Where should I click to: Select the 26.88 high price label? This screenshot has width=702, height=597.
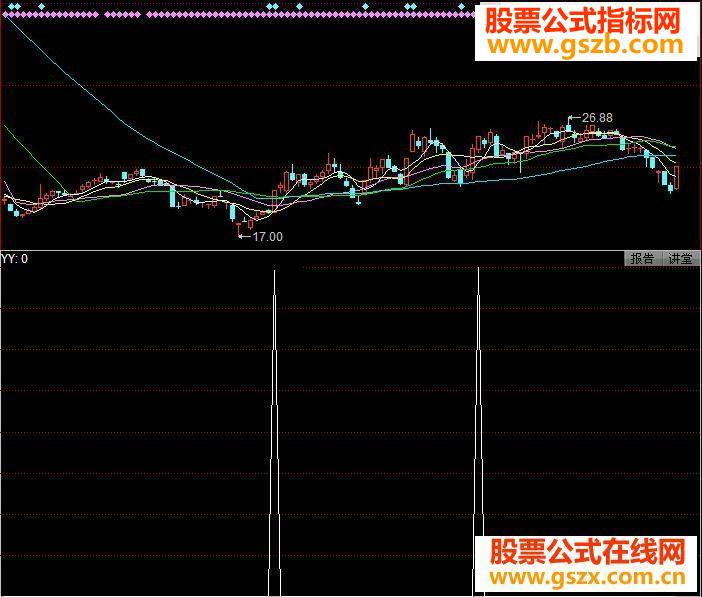[597, 118]
